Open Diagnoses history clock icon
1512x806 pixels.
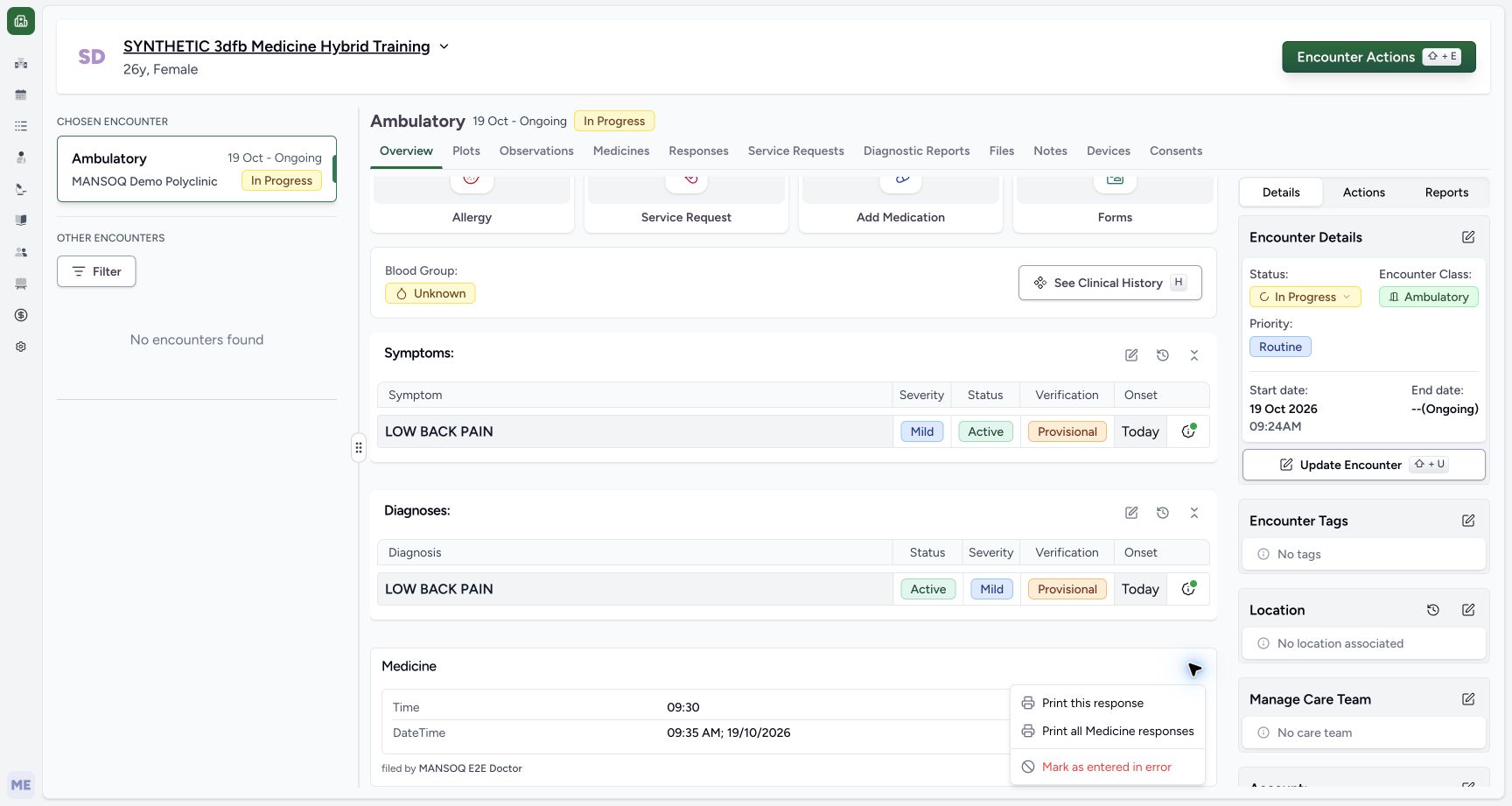click(1163, 513)
